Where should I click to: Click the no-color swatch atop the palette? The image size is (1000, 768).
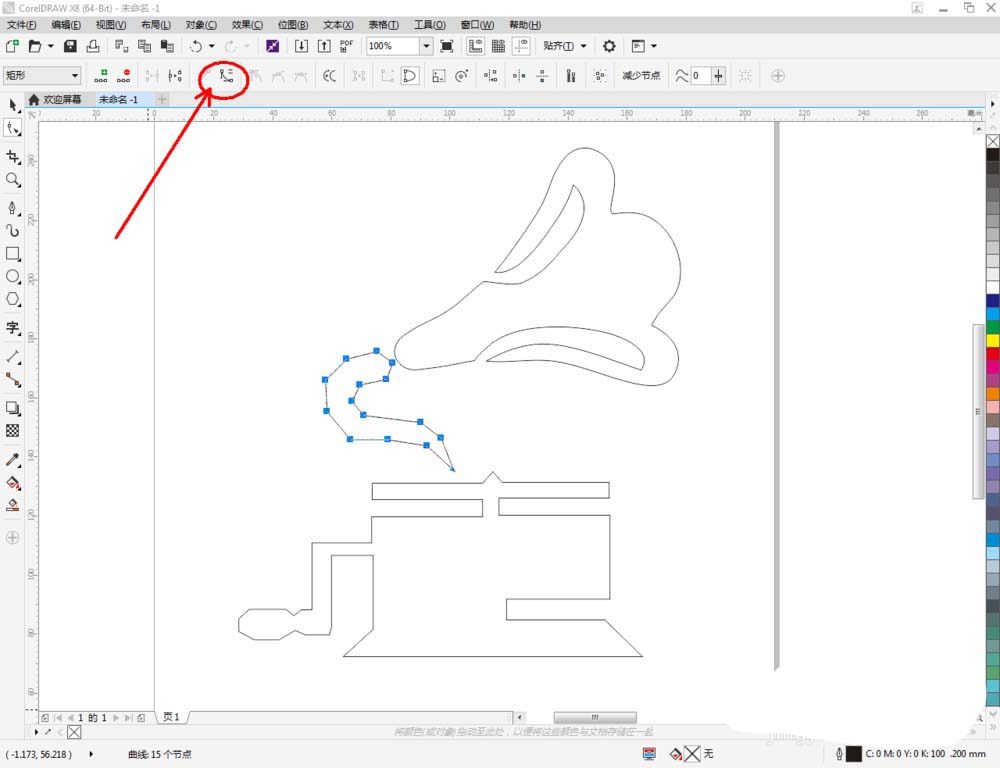pyautogui.click(x=993, y=141)
